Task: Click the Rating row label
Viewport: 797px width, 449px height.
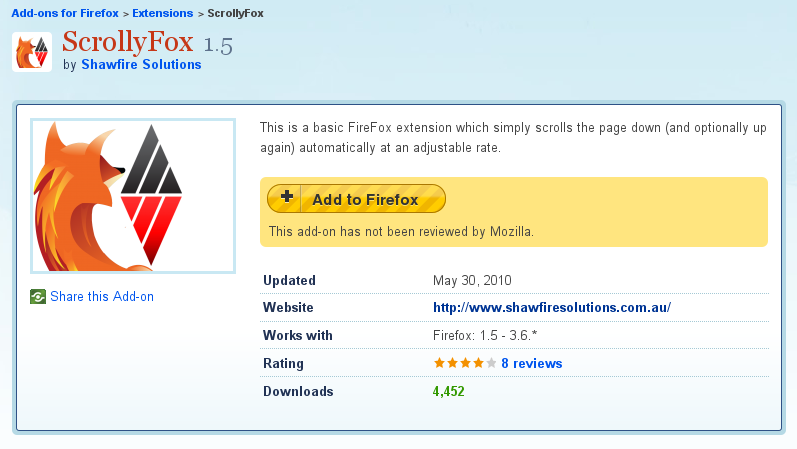Action: (x=284, y=364)
